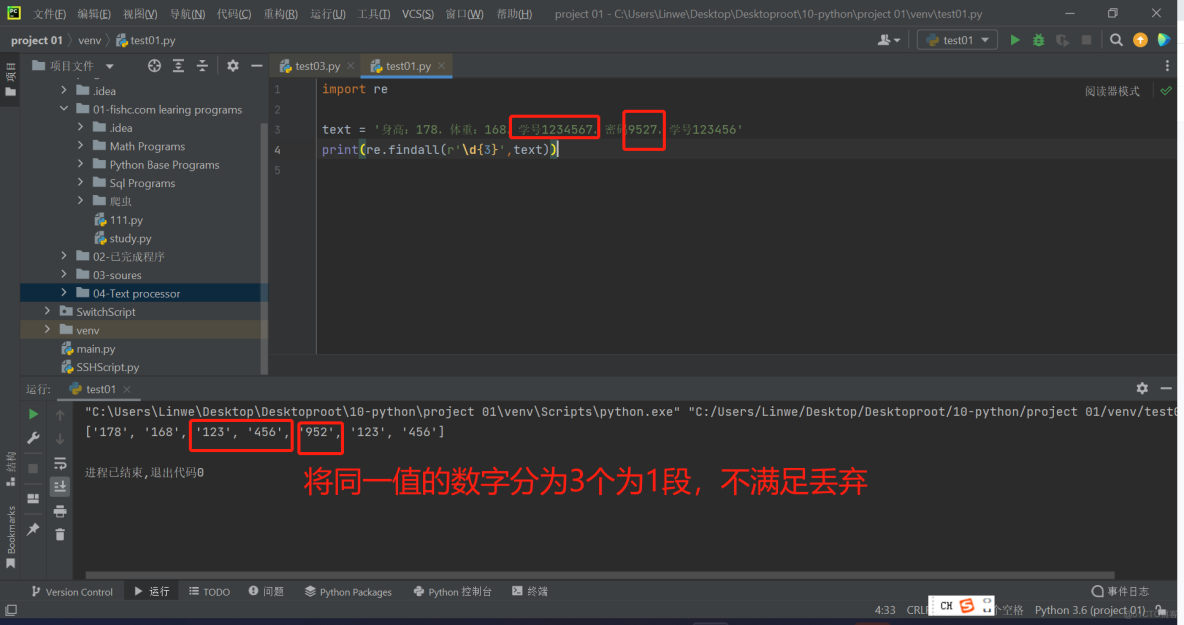
Task: Open project panel settings gear
Action: 233,66
